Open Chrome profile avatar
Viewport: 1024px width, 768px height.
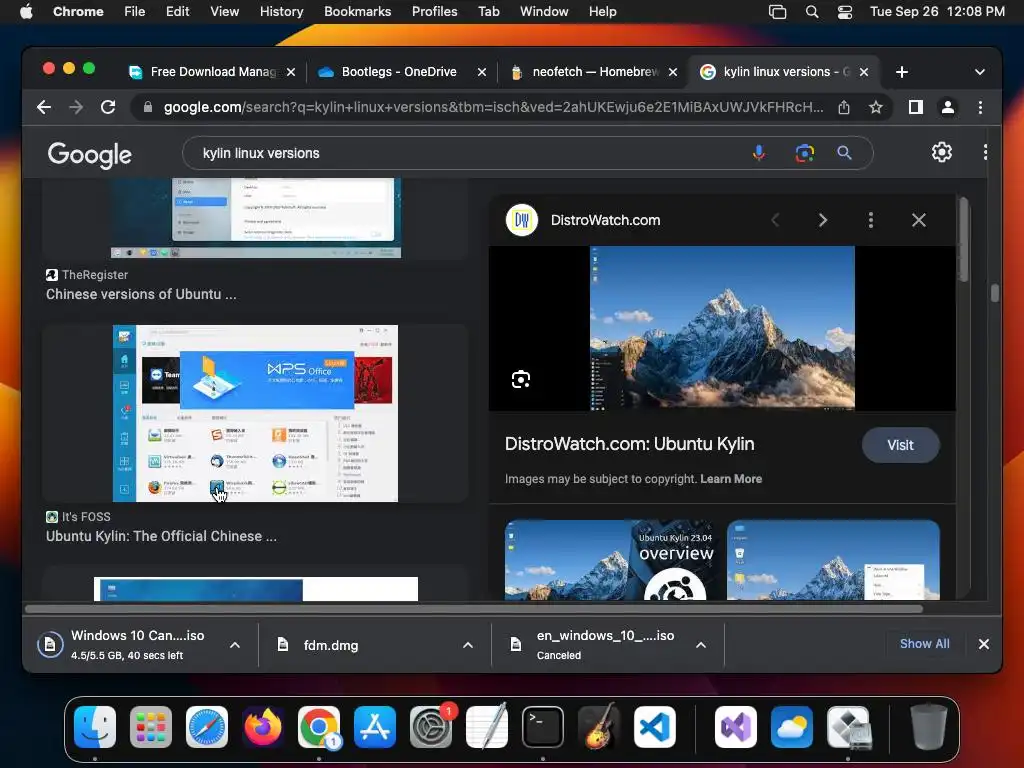948,107
